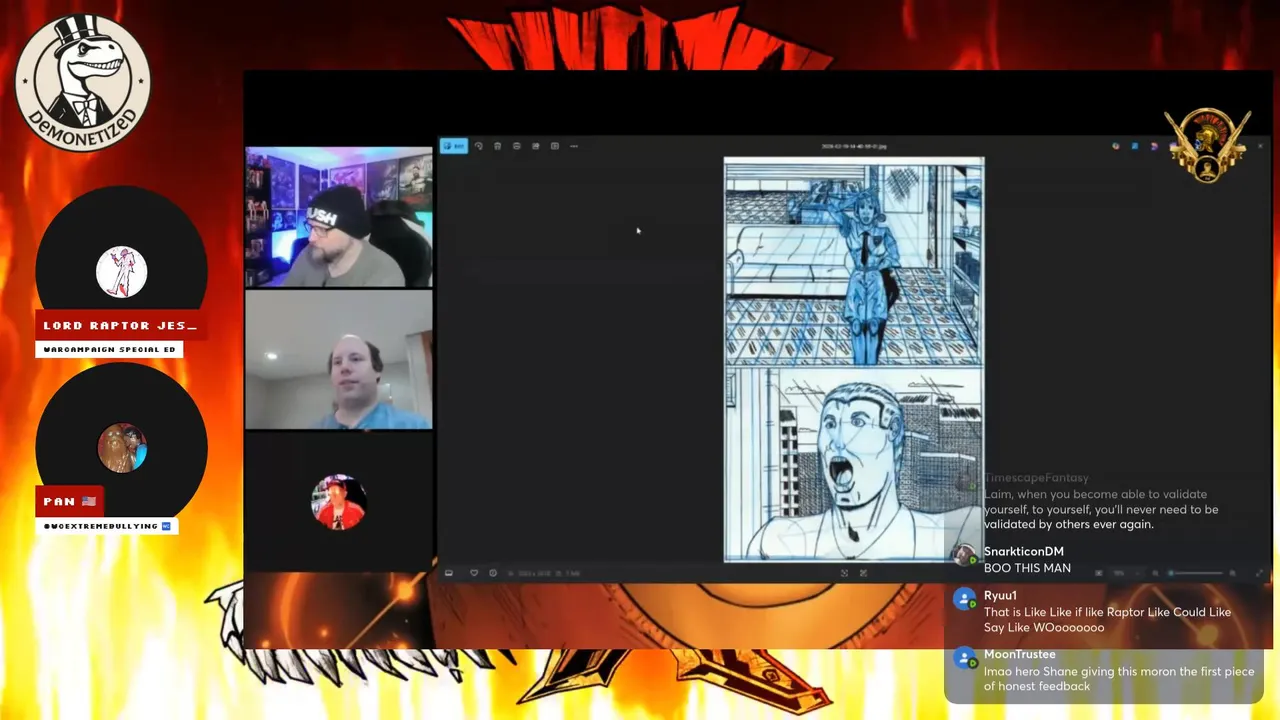The image size is (1280, 720).
Task: Click the purple app icon in viewer title bar
Action: 1154,146
